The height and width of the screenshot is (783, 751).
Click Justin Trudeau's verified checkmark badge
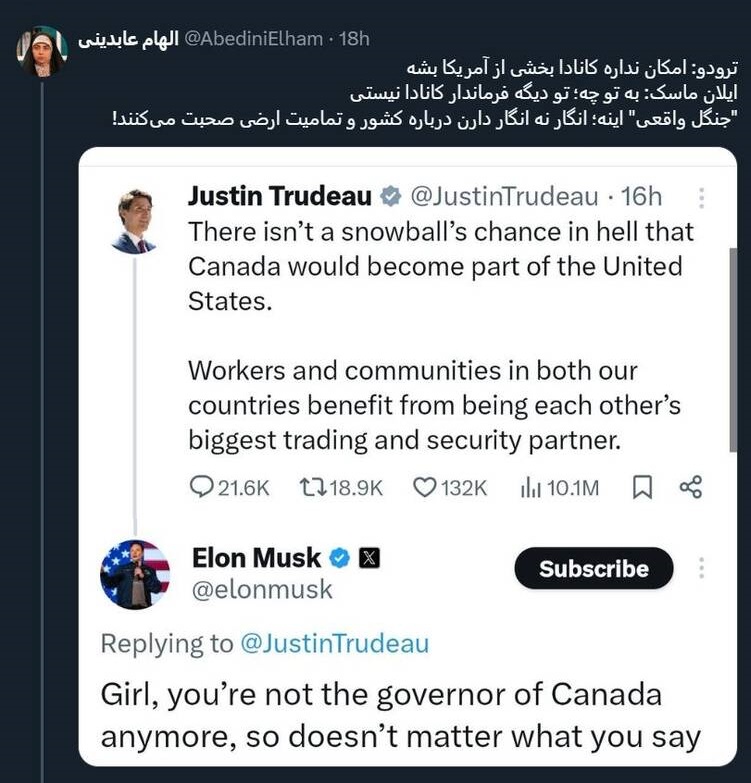click(x=393, y=196)
